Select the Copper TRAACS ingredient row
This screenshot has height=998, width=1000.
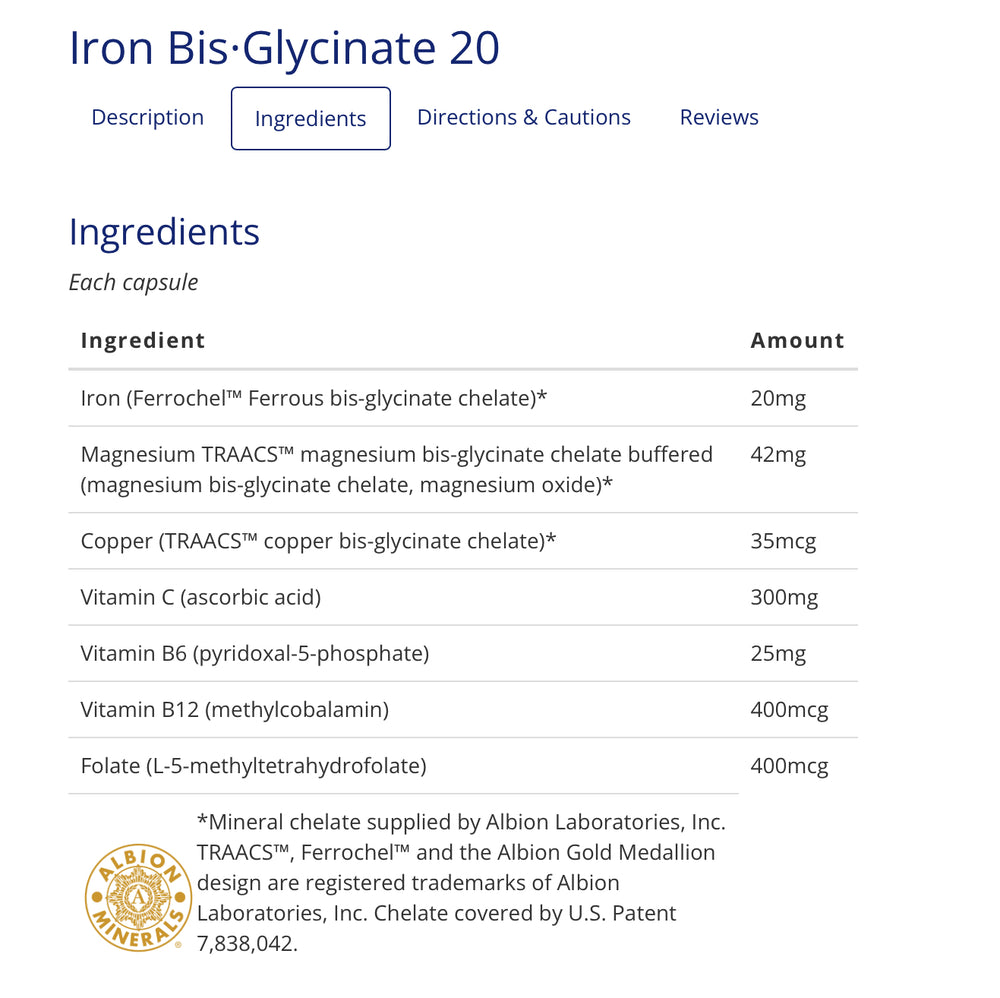tap(463, 541)
